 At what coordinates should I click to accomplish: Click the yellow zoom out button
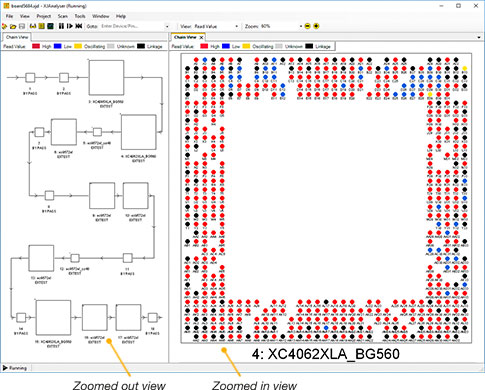(307, 26)
